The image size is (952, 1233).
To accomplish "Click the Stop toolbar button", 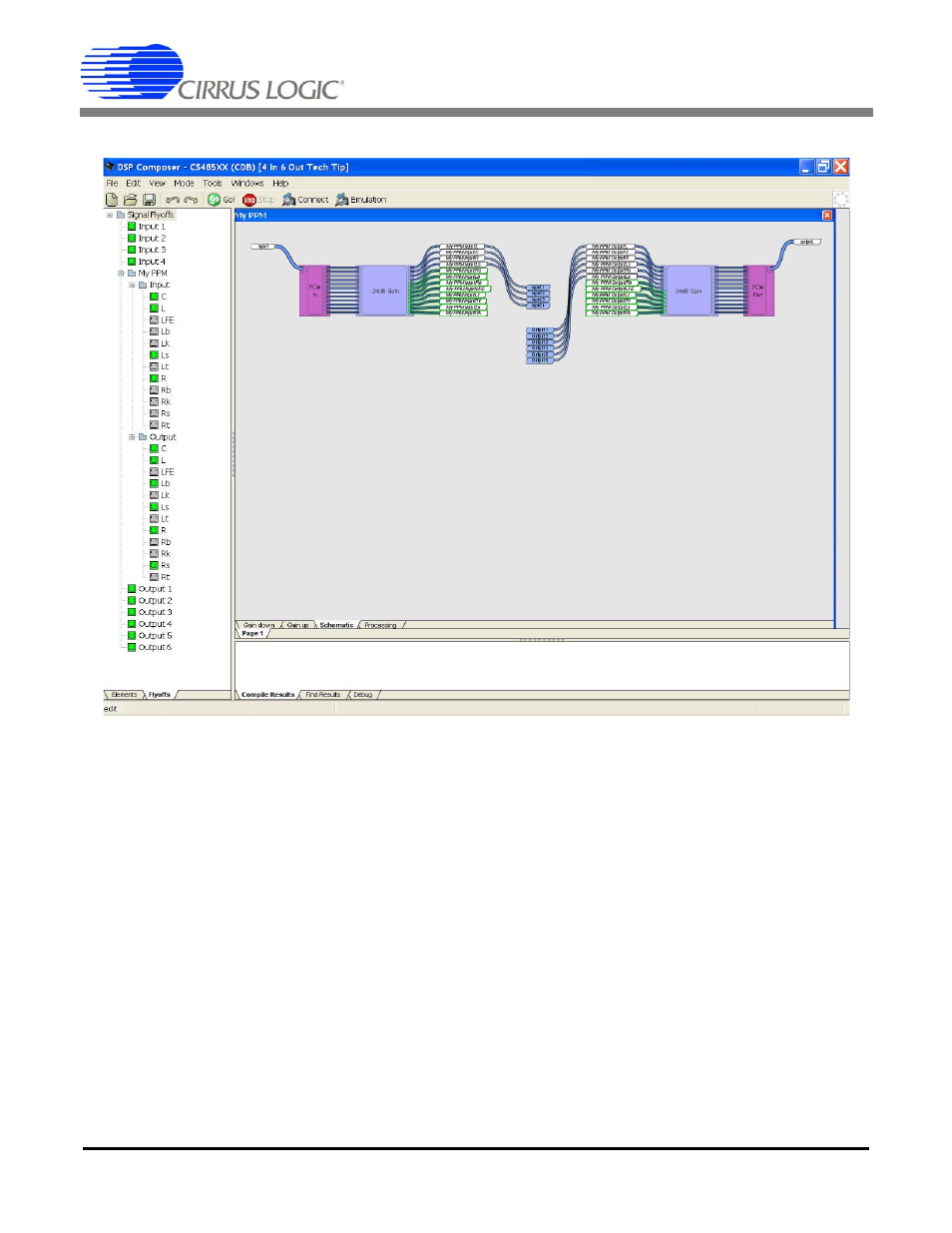I will pyautogui.click(x=258, y=200).
